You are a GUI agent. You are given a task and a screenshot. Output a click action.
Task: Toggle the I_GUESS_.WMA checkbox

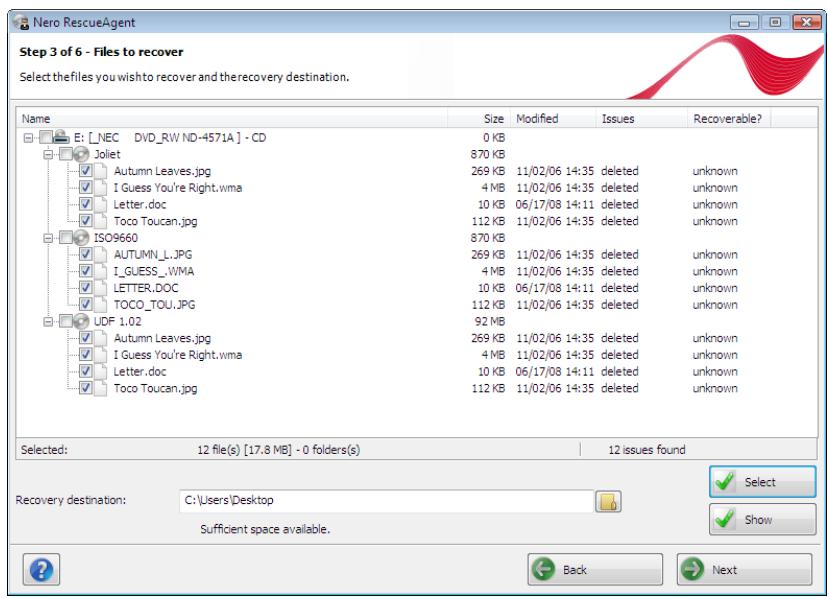[x=86, y=271]
